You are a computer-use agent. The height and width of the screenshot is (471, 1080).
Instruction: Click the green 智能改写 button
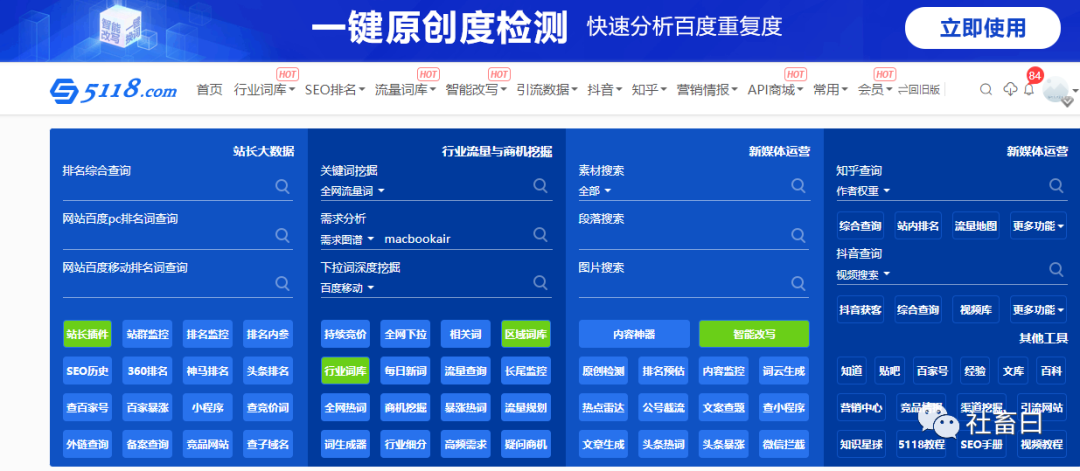754,334
